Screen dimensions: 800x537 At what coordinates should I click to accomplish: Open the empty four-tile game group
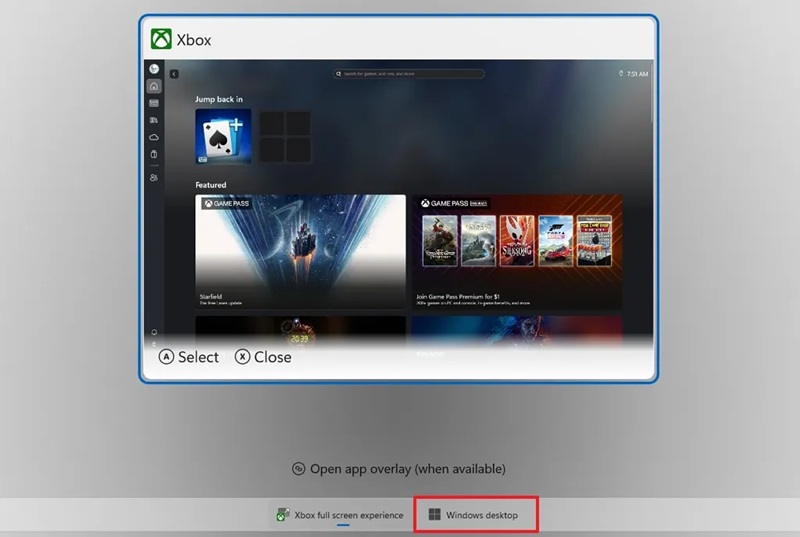tap(285, 137)
